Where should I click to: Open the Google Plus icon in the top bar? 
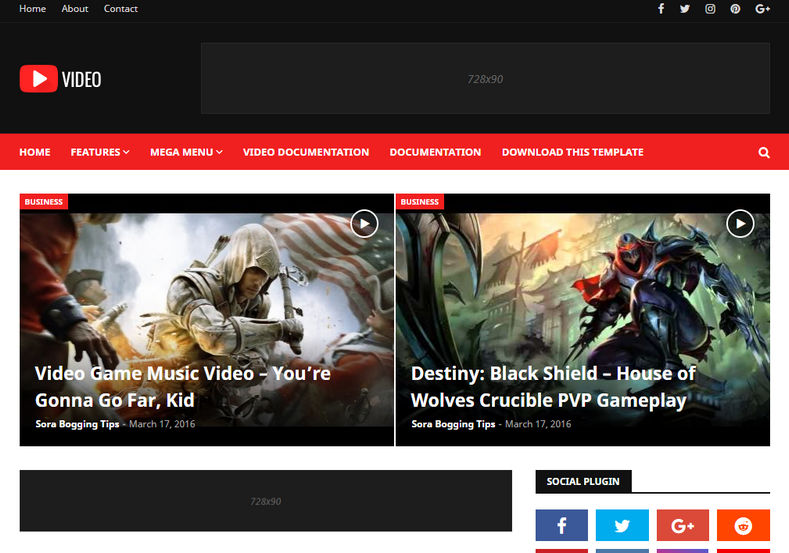[x=762, y=9]
